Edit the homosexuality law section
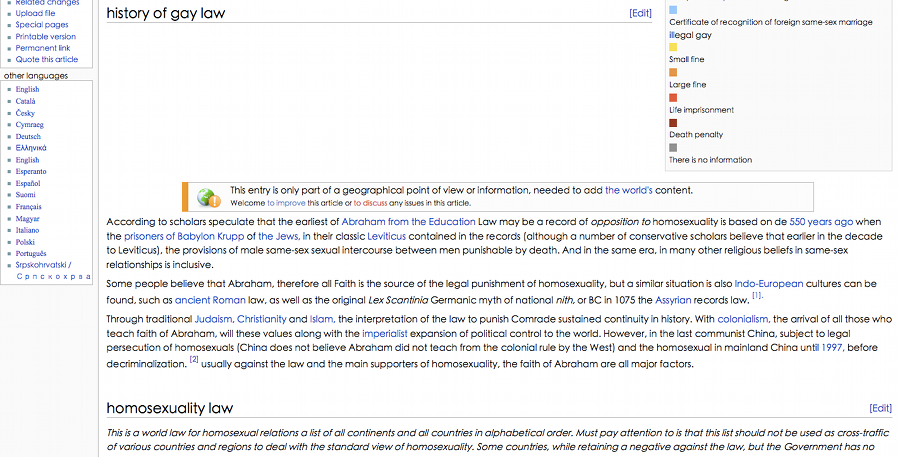Image resolution: width=900 pixels, height=457 pixels. coord(880,408)
